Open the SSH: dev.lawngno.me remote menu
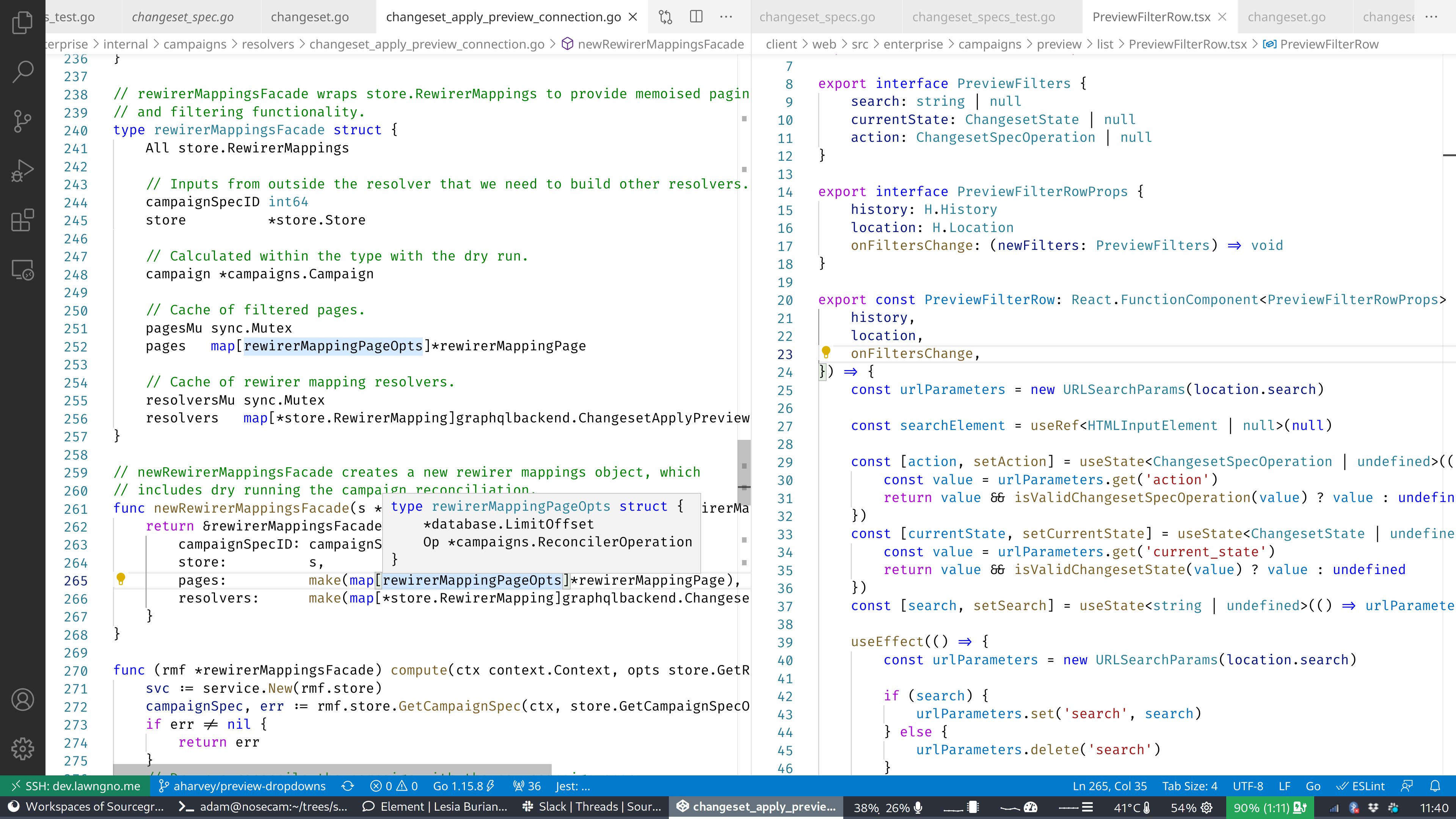Viewport: 1456px width, 819px height. tap(75, 786)
